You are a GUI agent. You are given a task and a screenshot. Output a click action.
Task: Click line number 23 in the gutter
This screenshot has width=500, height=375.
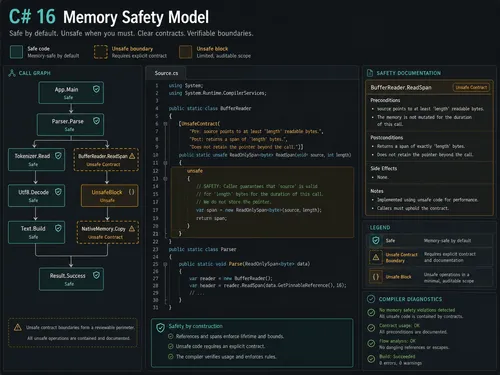(156, 249)
